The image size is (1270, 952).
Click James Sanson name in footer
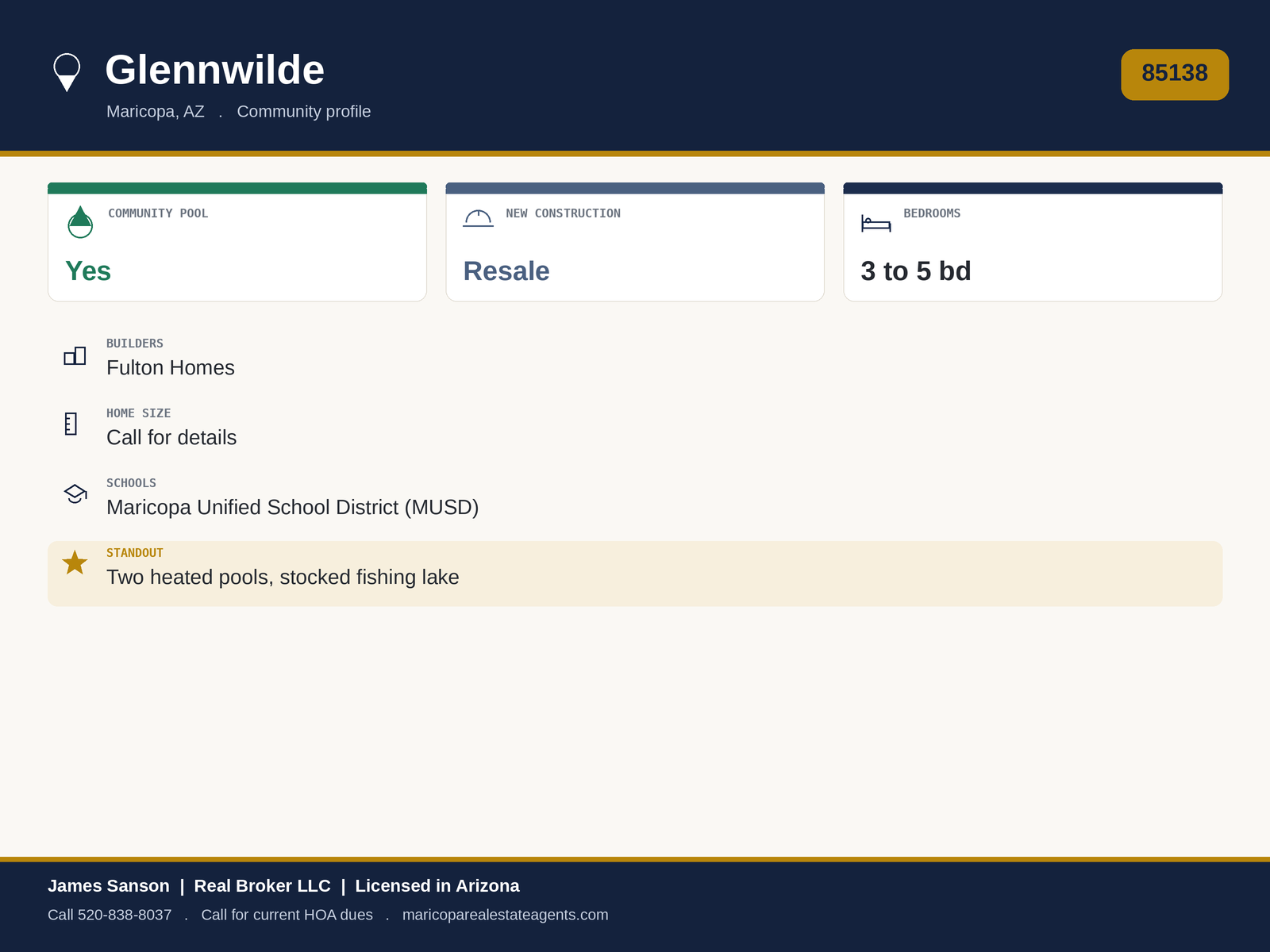[x=109, y=886]
